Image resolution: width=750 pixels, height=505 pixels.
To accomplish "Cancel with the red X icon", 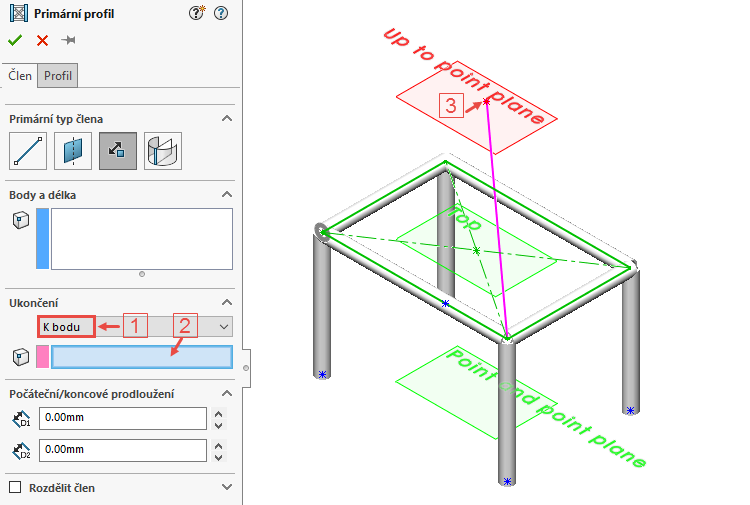I will tap(43, 40).
